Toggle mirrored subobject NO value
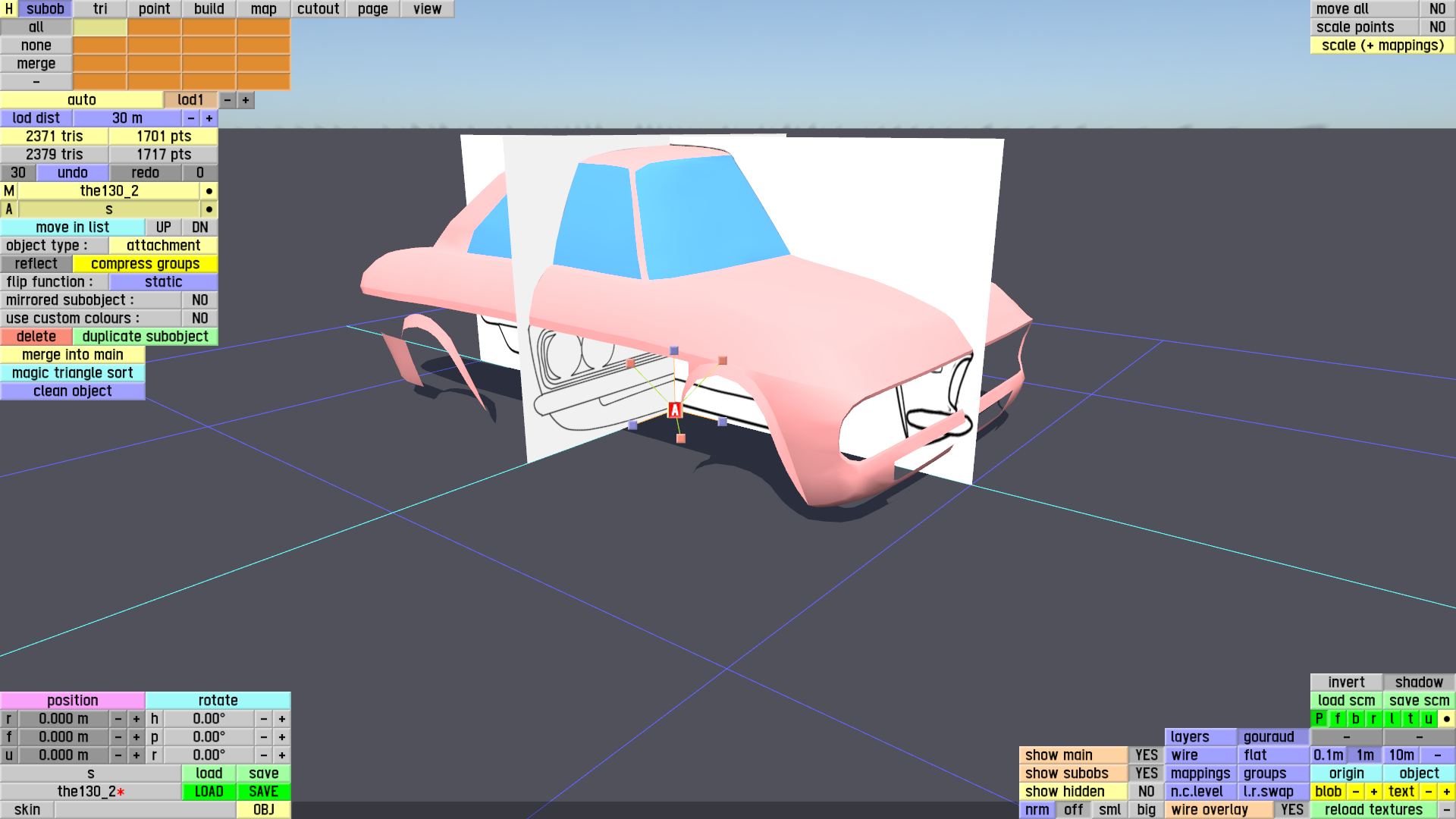This screenshot has width=1456, height=819. pos(199,300)
